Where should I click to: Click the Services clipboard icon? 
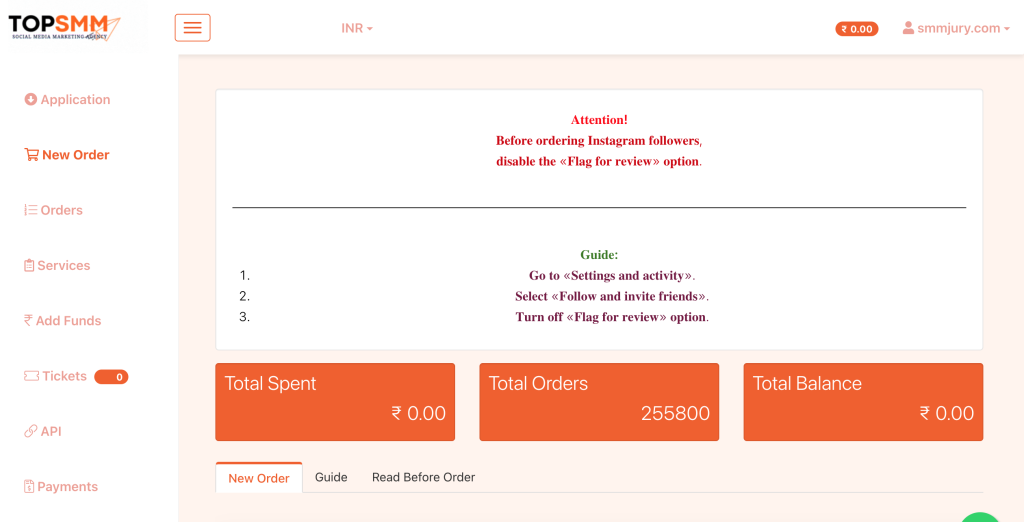pyautogui.click(x=29, y=266)
